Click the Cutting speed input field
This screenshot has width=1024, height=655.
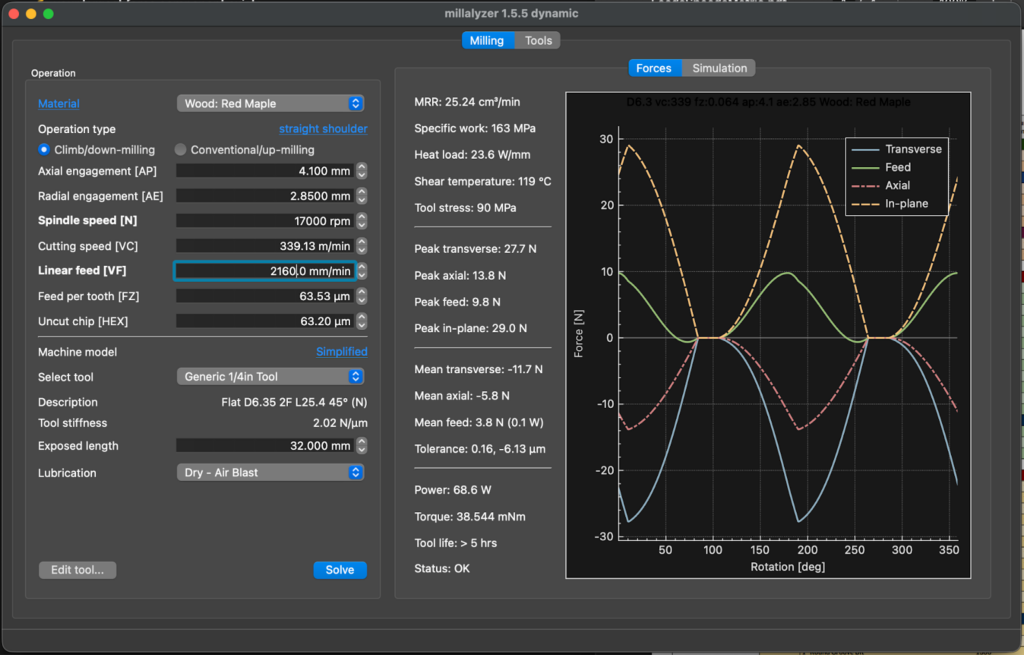pyautogui.click(x=265, y=246)
